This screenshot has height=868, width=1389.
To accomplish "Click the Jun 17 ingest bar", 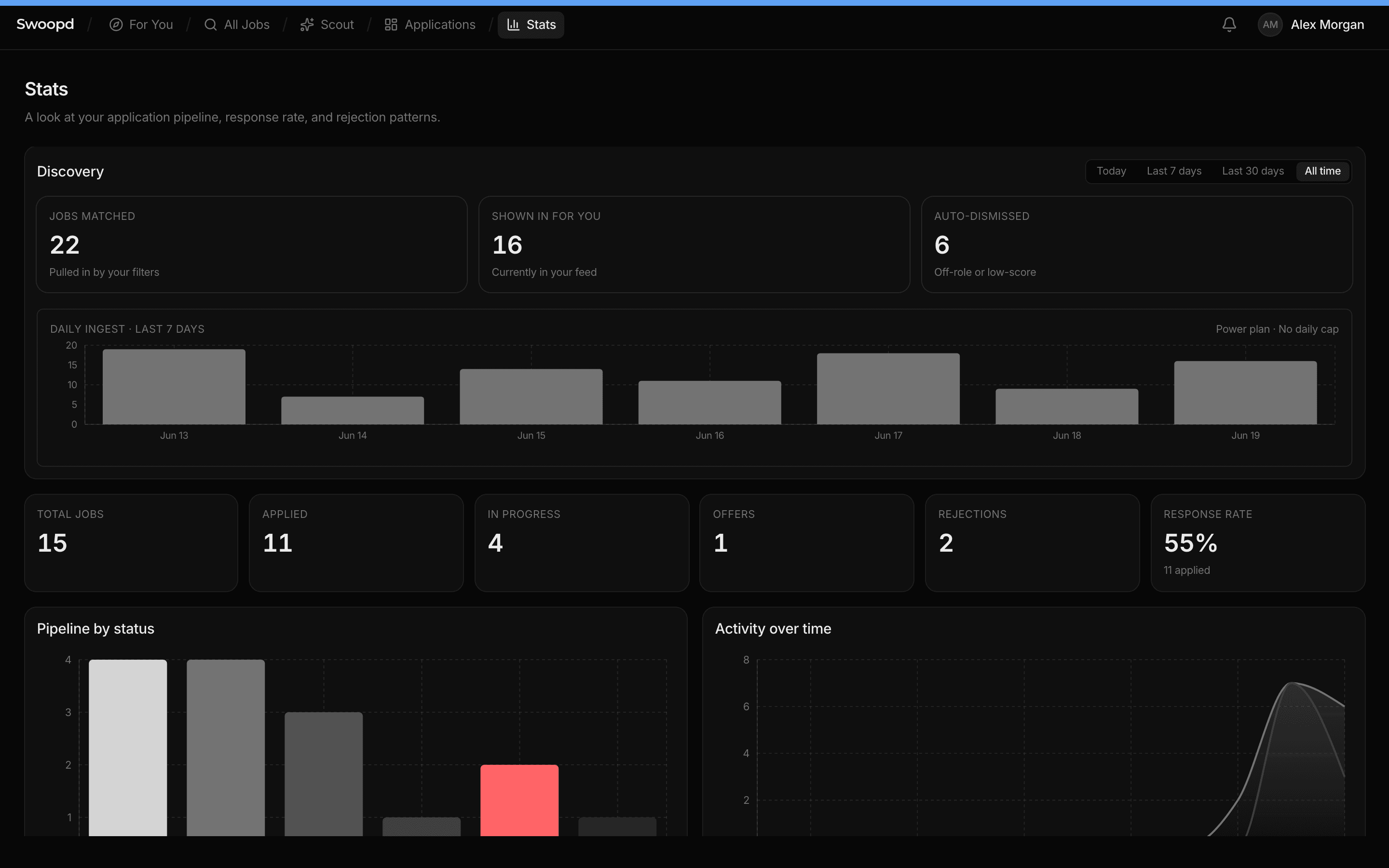I will [888, 389].
